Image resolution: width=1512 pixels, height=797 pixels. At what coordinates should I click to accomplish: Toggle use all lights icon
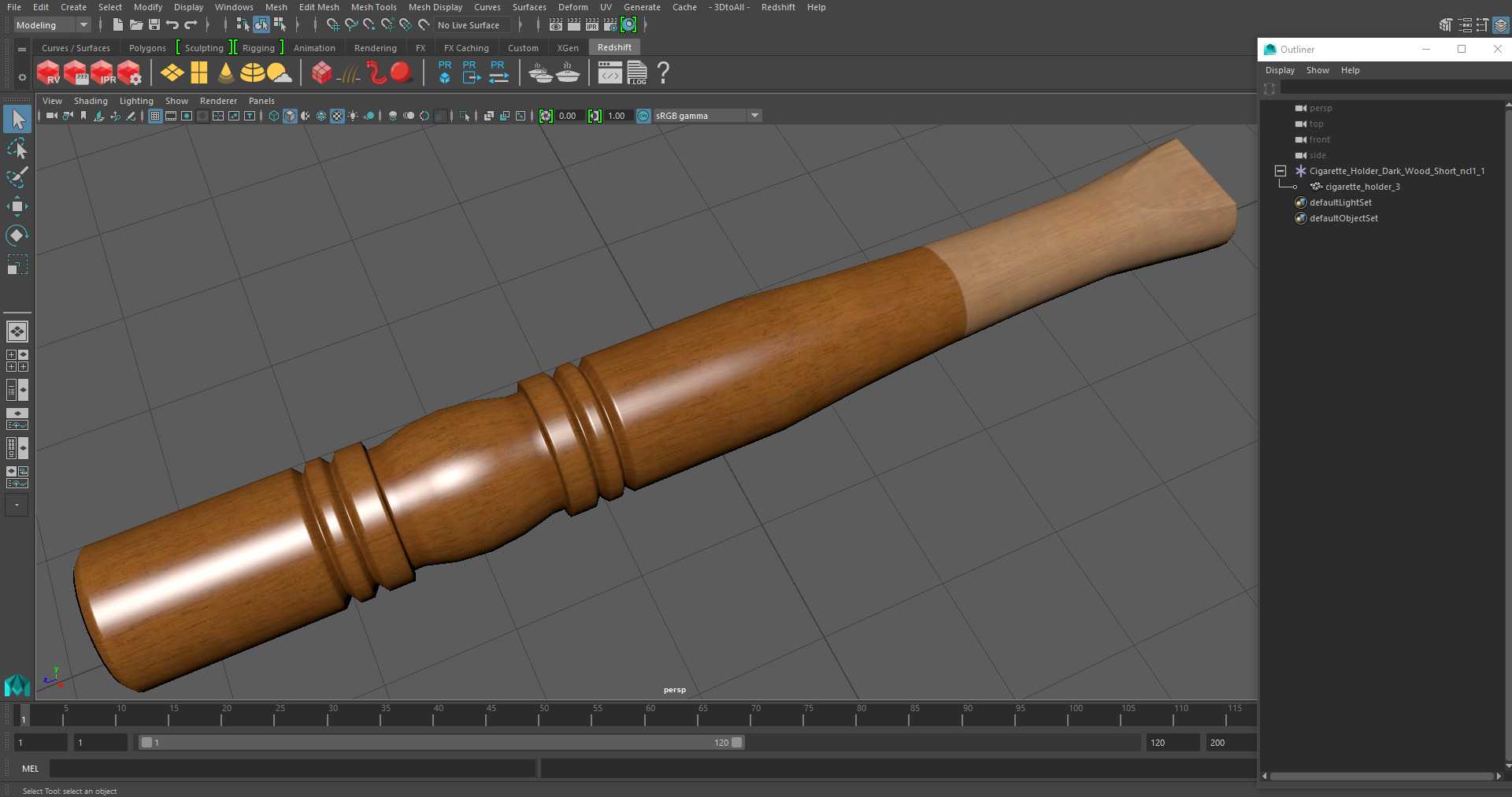tap(353, 116)
